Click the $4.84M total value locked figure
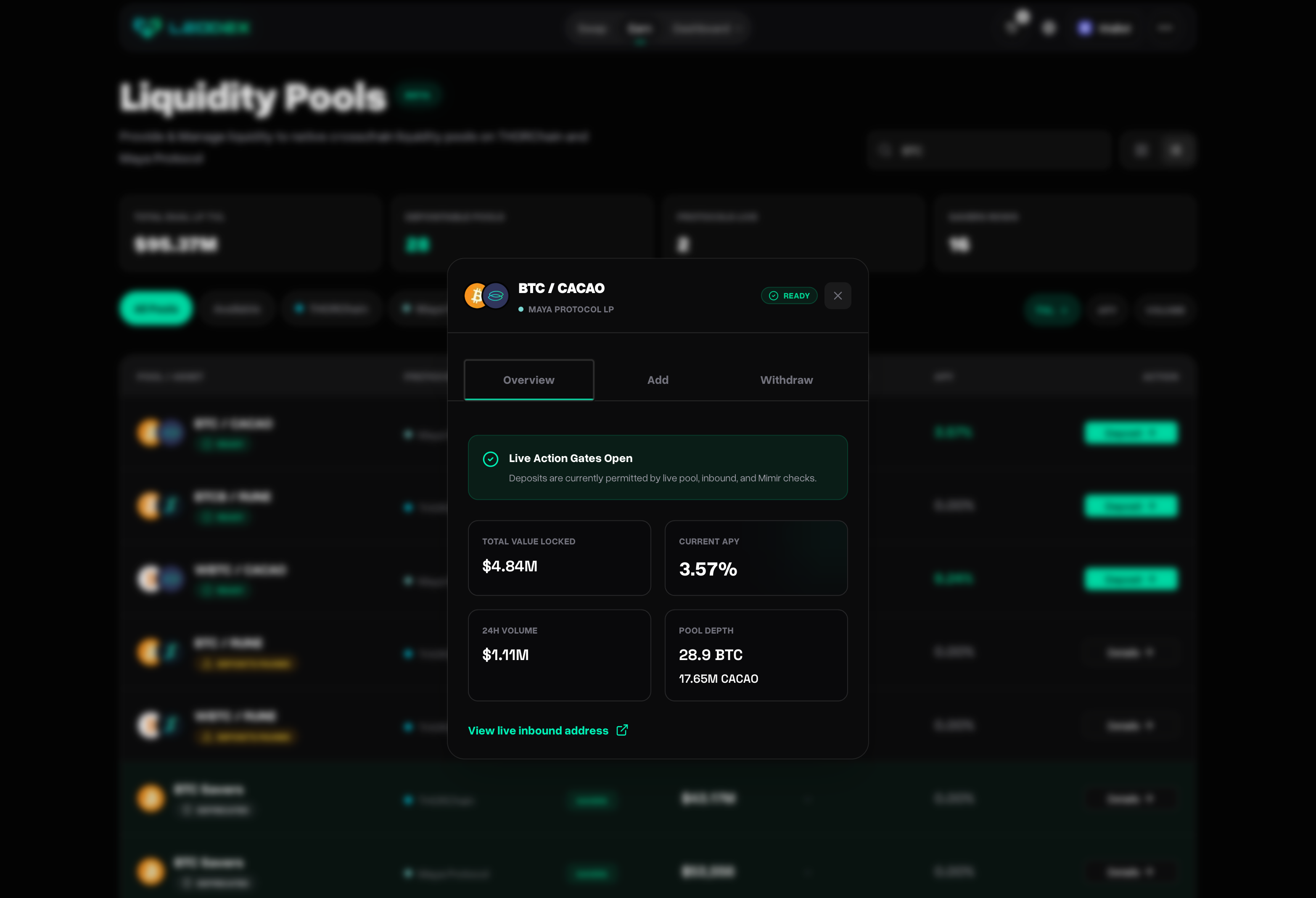The image size is (1316, 898). tap(510, 566)
